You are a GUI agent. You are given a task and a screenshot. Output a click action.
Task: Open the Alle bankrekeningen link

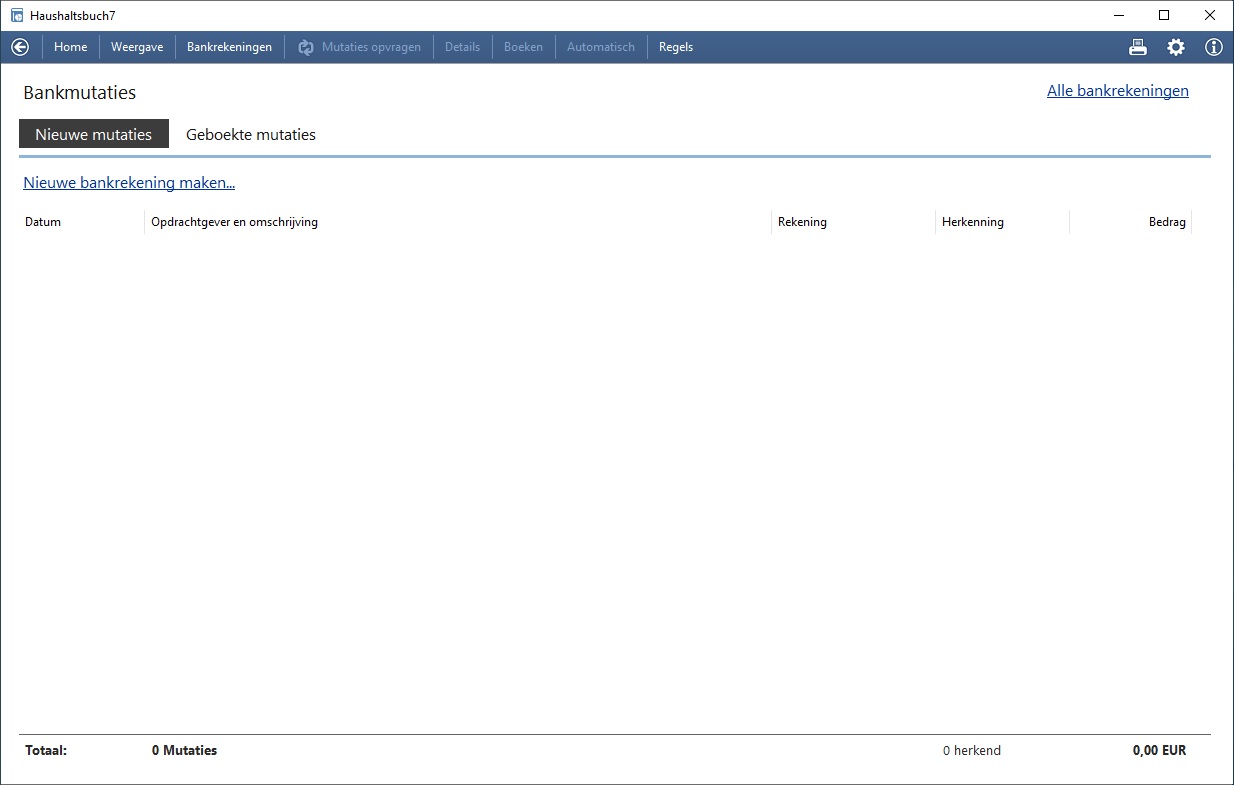point(1117,91)
